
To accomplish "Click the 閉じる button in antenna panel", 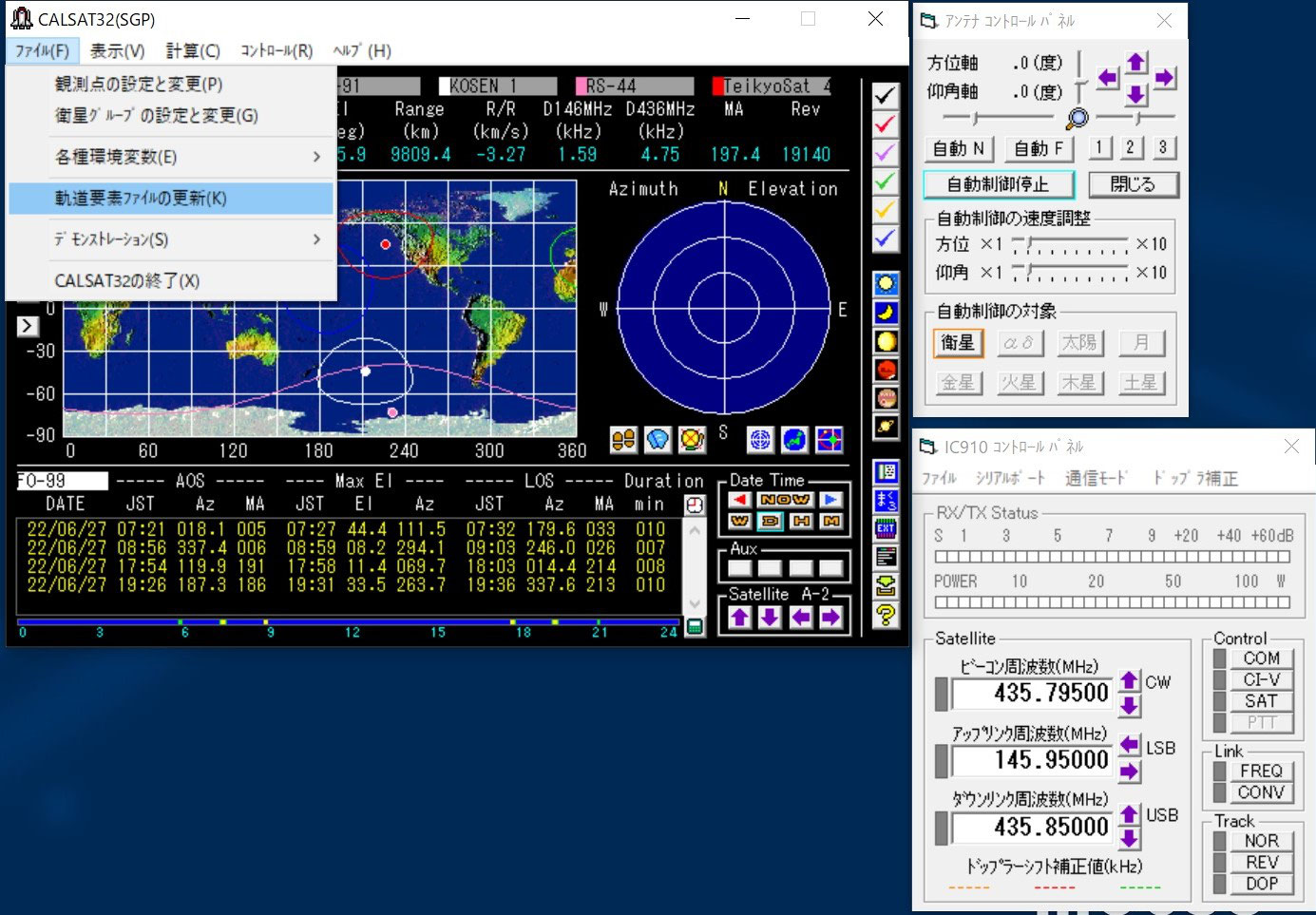I will tap(1133, 184).
